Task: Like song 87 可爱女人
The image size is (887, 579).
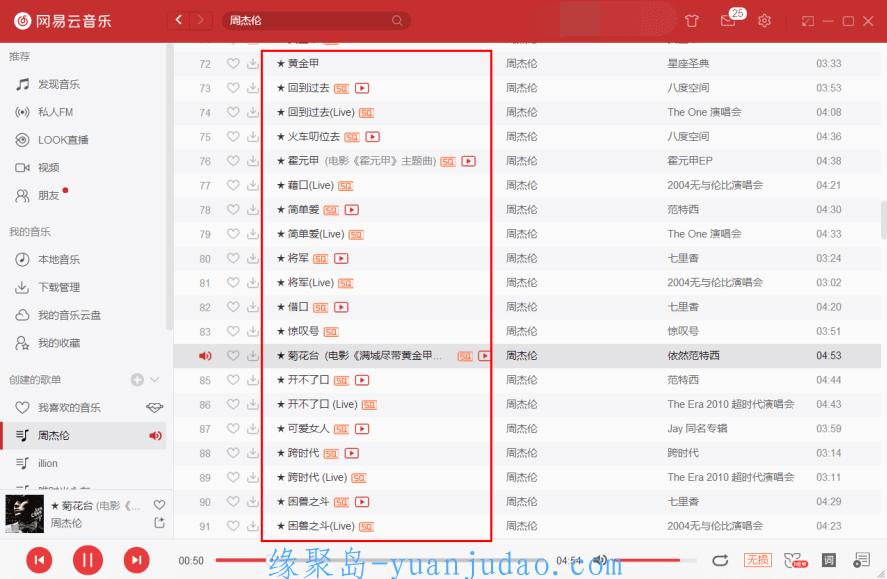Action: (x=232, y=428)
